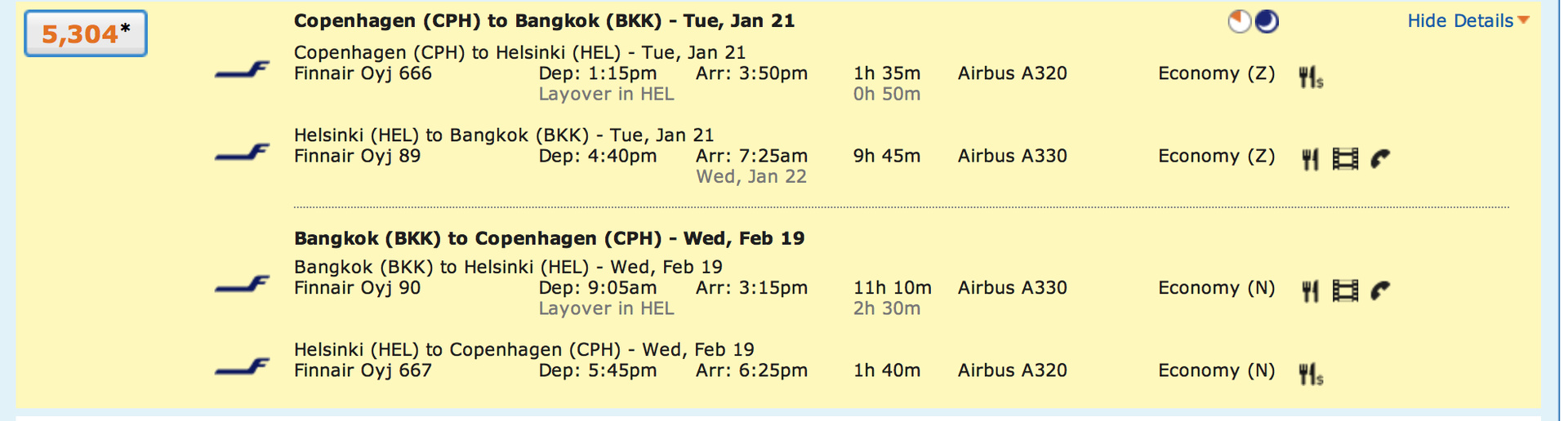Click the Bangkok to Copenhagen return heading

[549, 238]
